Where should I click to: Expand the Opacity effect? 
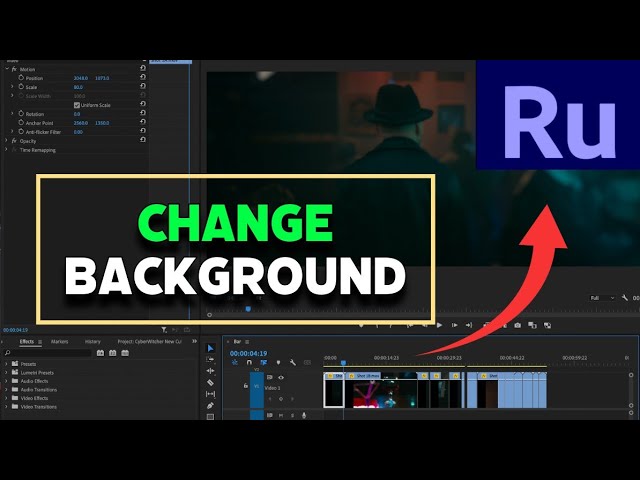[x=6, y=141]
